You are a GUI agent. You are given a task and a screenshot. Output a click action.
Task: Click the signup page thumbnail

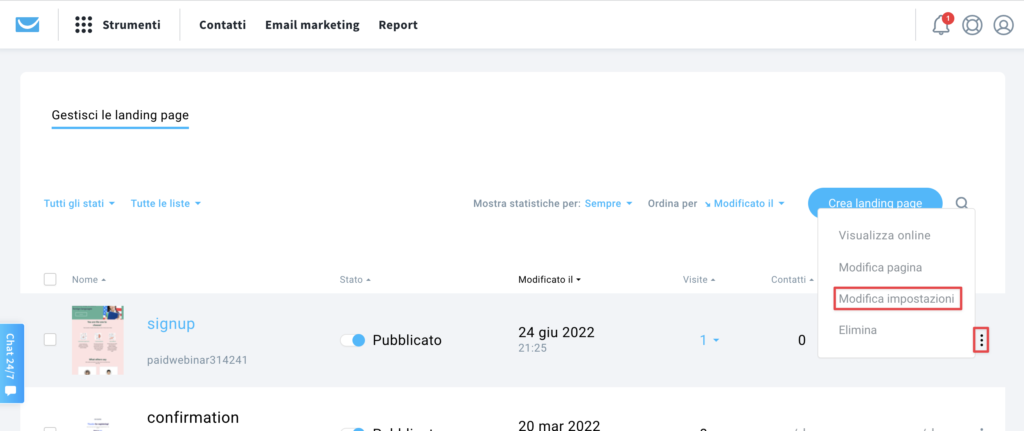click(98, 340)
